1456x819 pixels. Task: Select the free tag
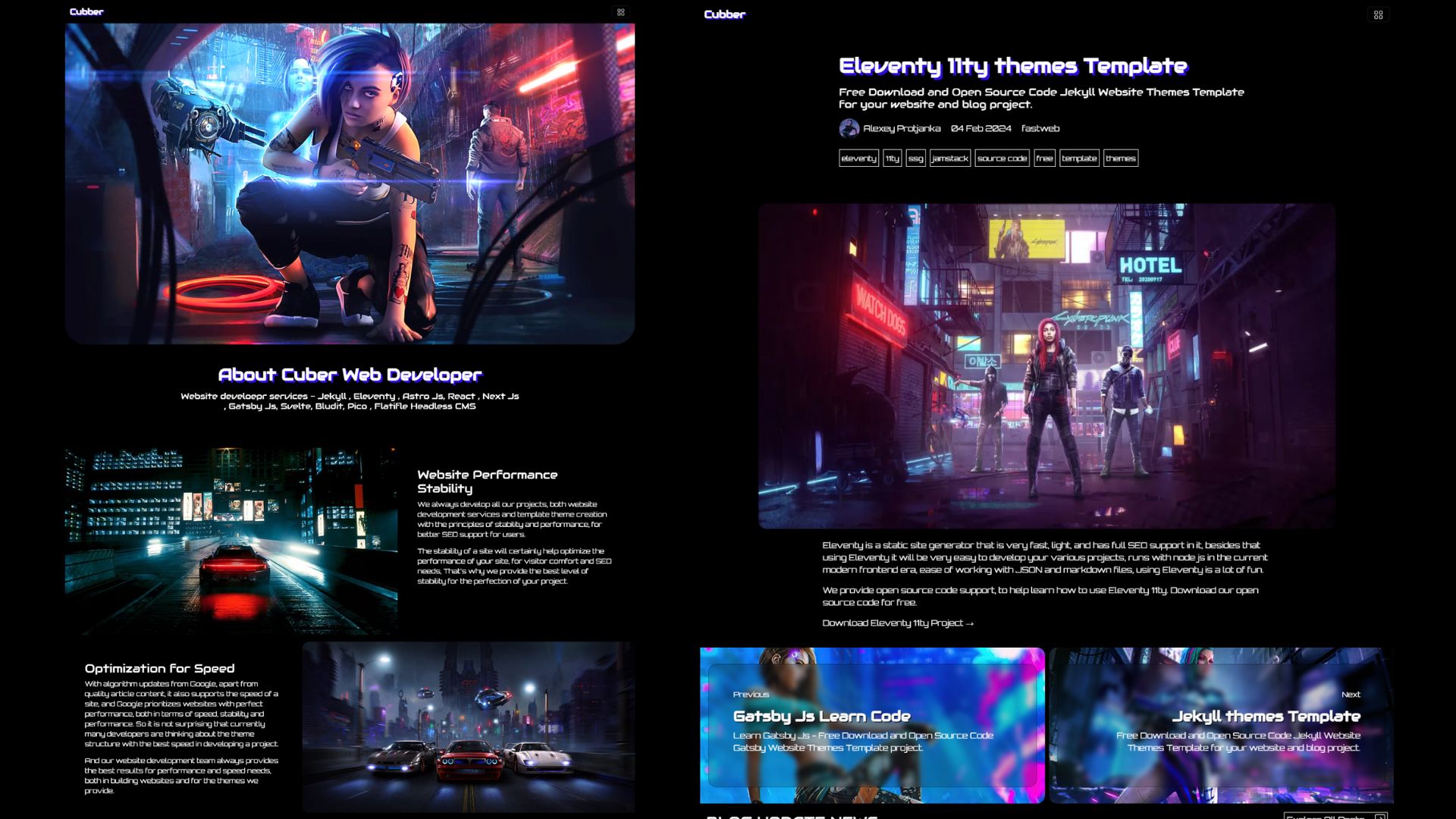pyautogui.click(x=1044, y=158)
